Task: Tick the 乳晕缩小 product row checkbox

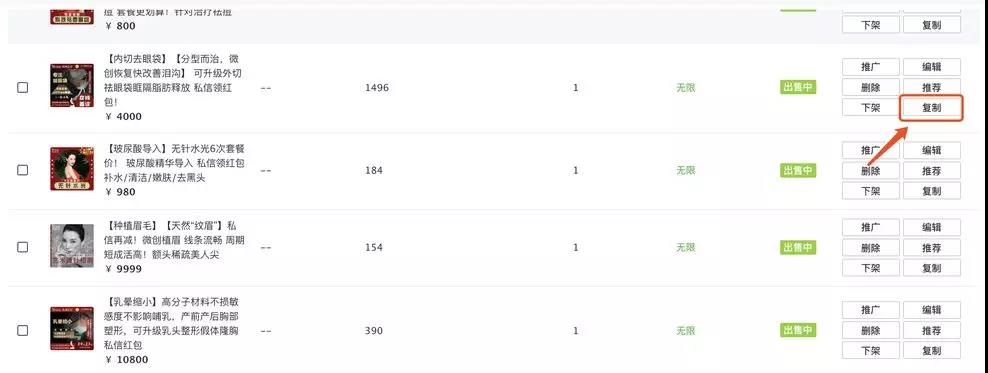Action: point(23,330)
